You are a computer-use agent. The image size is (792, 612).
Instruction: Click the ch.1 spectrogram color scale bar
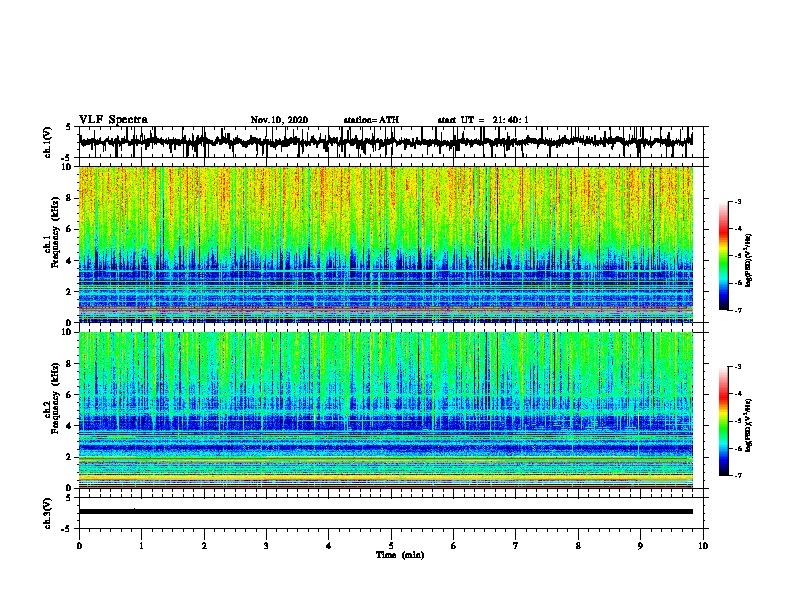click(x=723, y=256)
